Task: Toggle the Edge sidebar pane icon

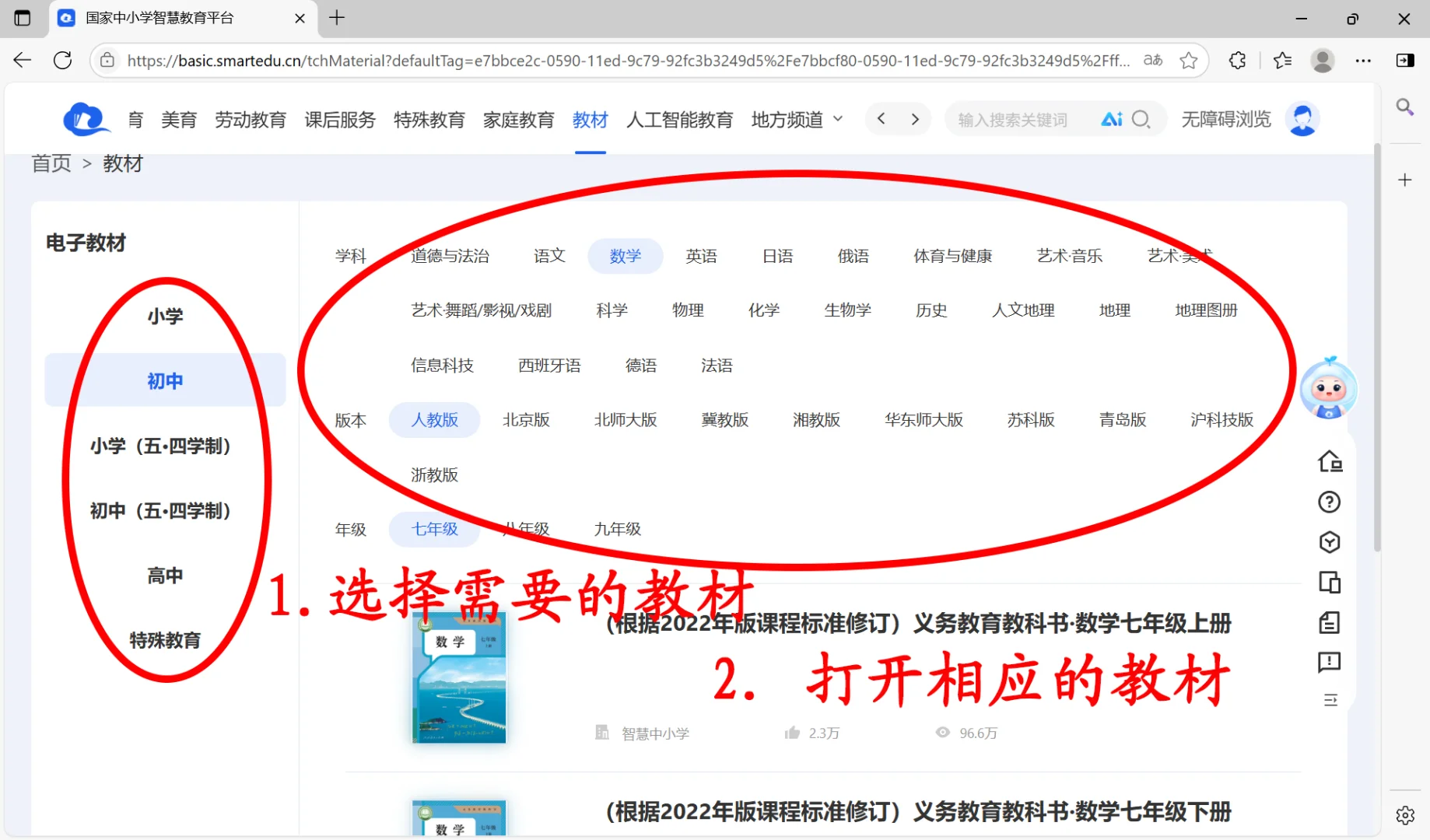Action: 1405,61
